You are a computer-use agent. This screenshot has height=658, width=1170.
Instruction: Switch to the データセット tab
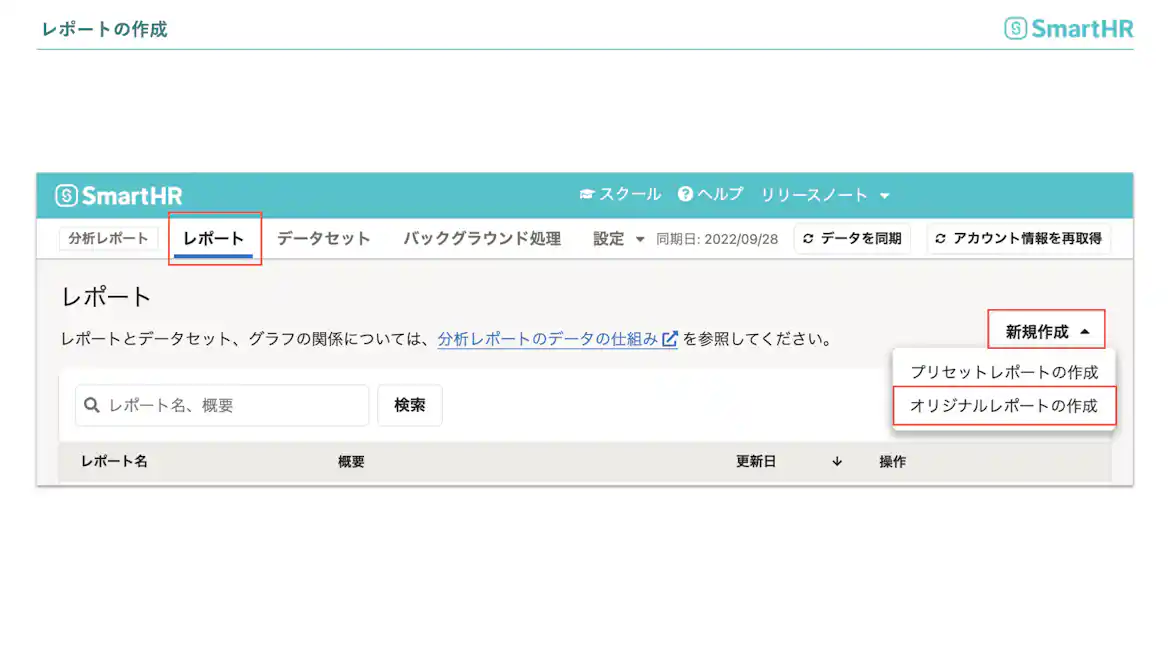click(x=323, y=238)
